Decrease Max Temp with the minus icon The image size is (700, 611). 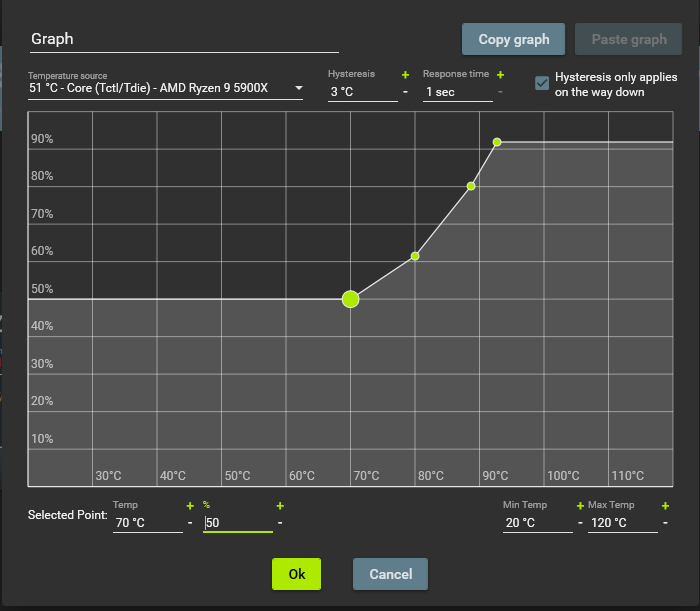666,522
